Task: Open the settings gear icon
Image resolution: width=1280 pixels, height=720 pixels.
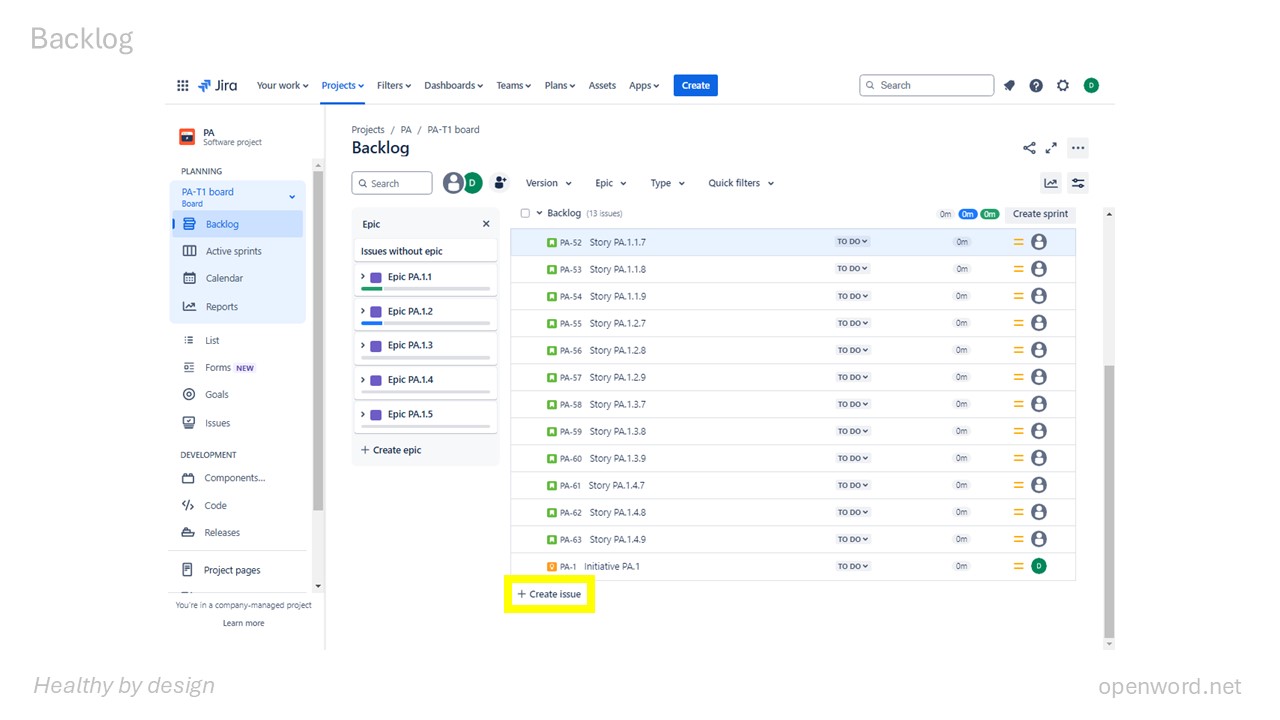Action: point(1063,86)
